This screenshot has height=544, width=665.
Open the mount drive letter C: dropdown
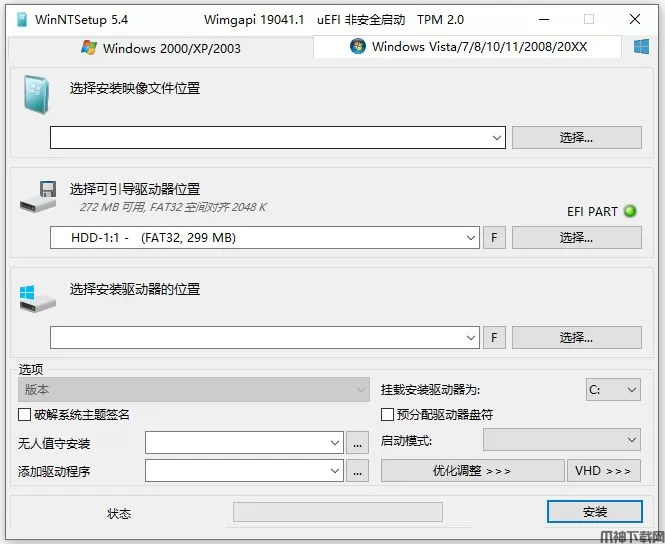click(x=613, y=389)
